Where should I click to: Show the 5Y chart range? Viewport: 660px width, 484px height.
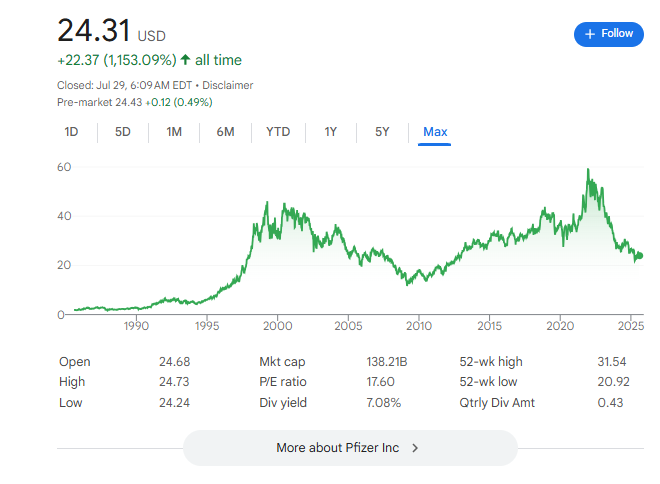(x=382, y=132)
